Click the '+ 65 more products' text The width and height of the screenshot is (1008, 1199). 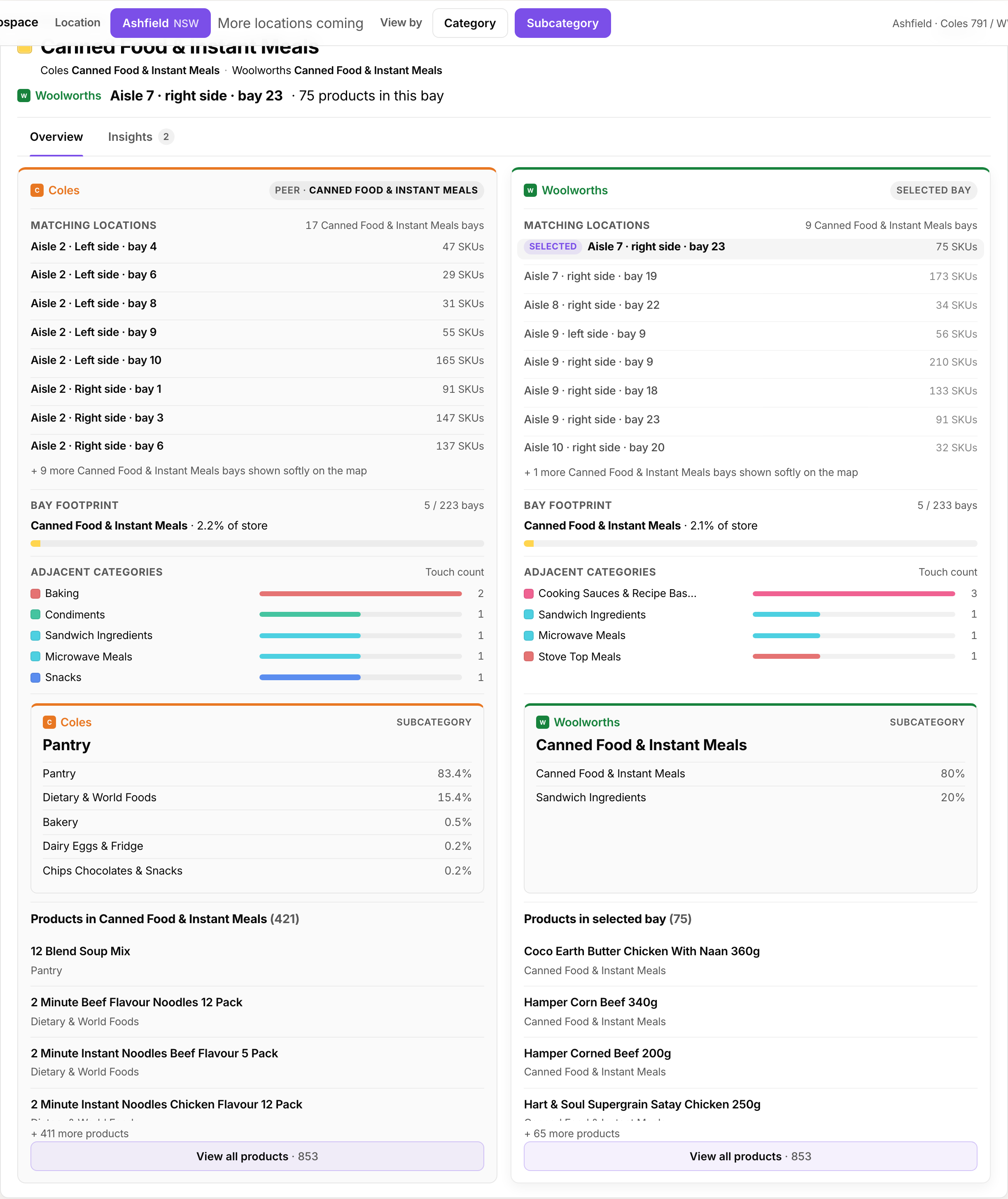point(572,1134)
